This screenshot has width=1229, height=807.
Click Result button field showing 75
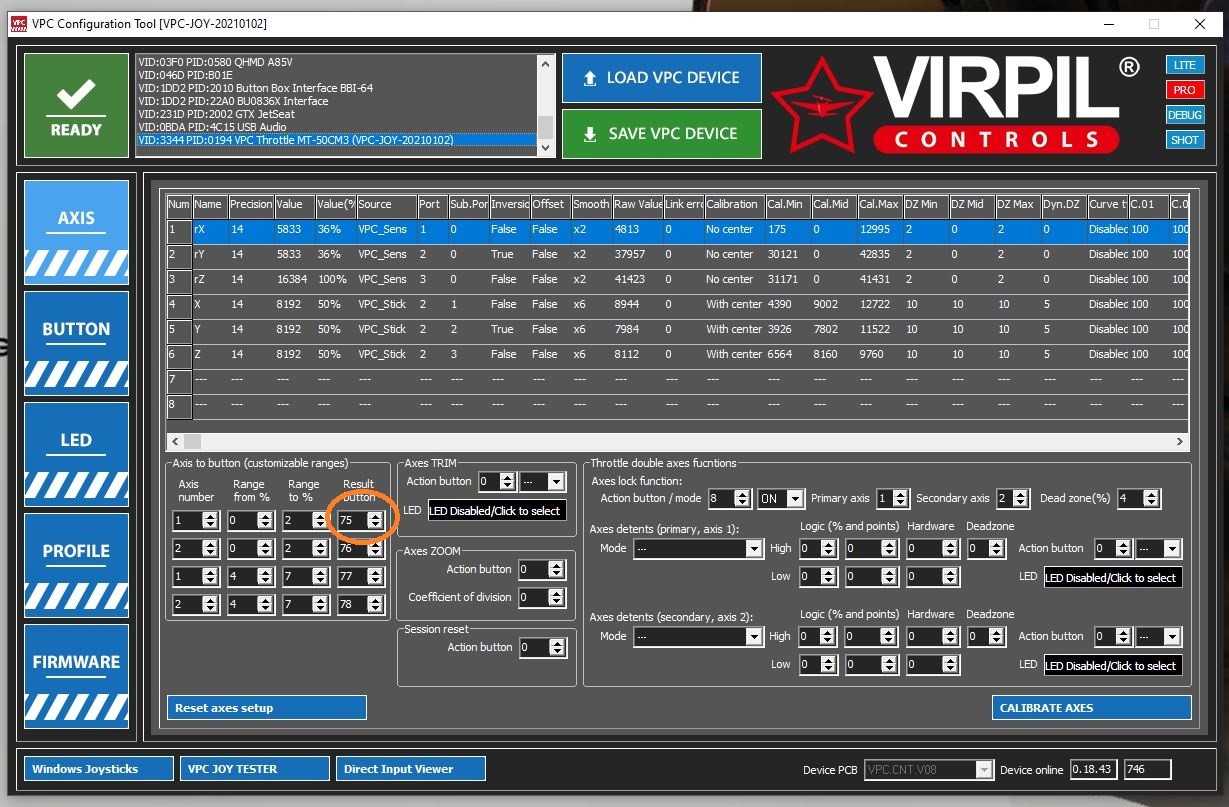[x=361, y=520]
